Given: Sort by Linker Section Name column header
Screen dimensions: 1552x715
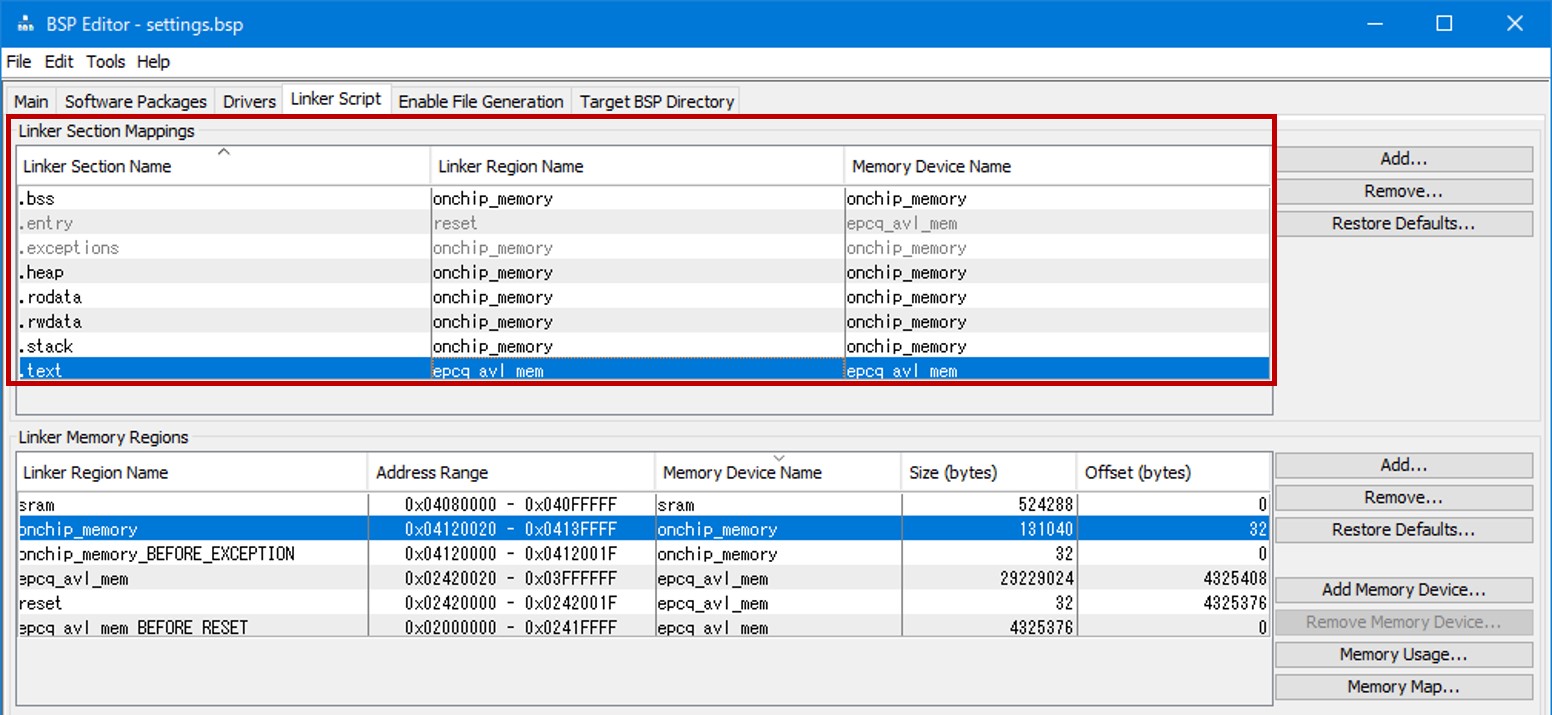Looking at the screenshot, I should [x=223, y=166].
